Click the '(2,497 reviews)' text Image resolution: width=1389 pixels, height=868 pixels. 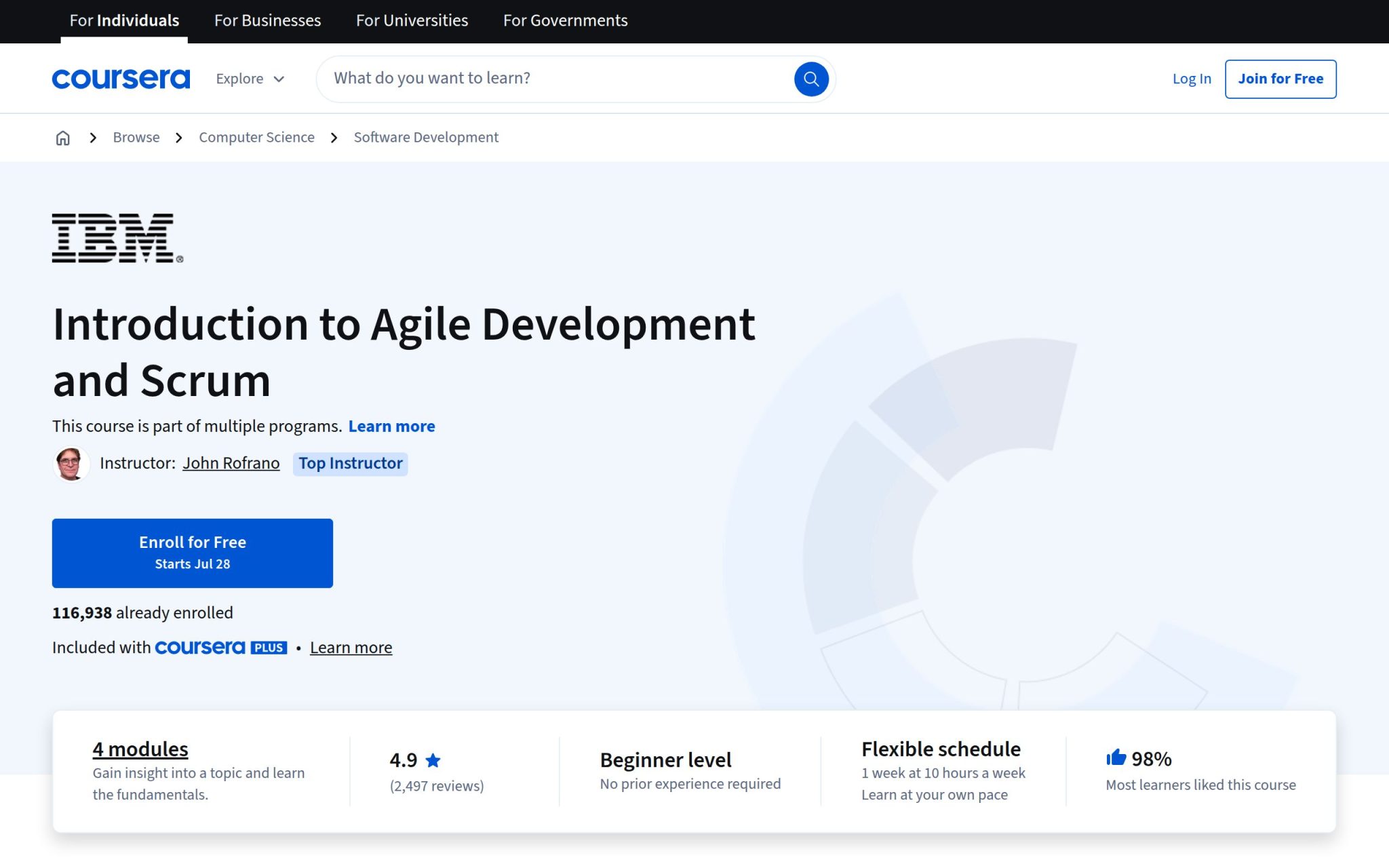pyautogui.click(x=437, y=786)
